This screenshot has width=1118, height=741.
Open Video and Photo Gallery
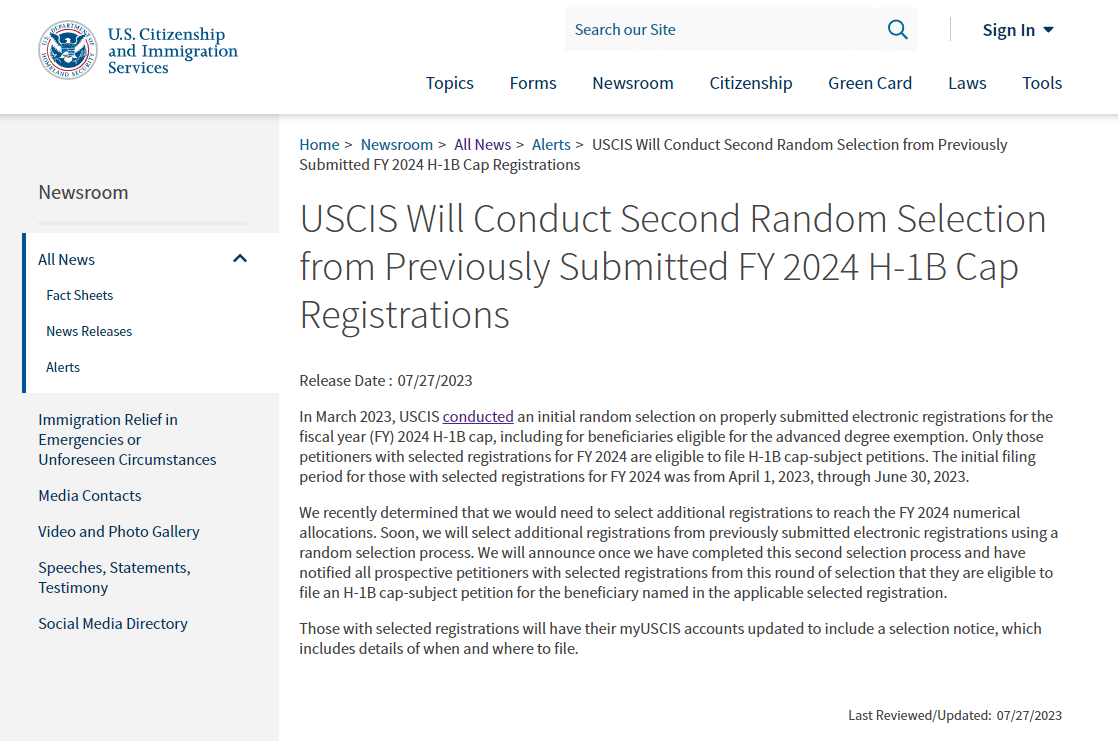118,531
